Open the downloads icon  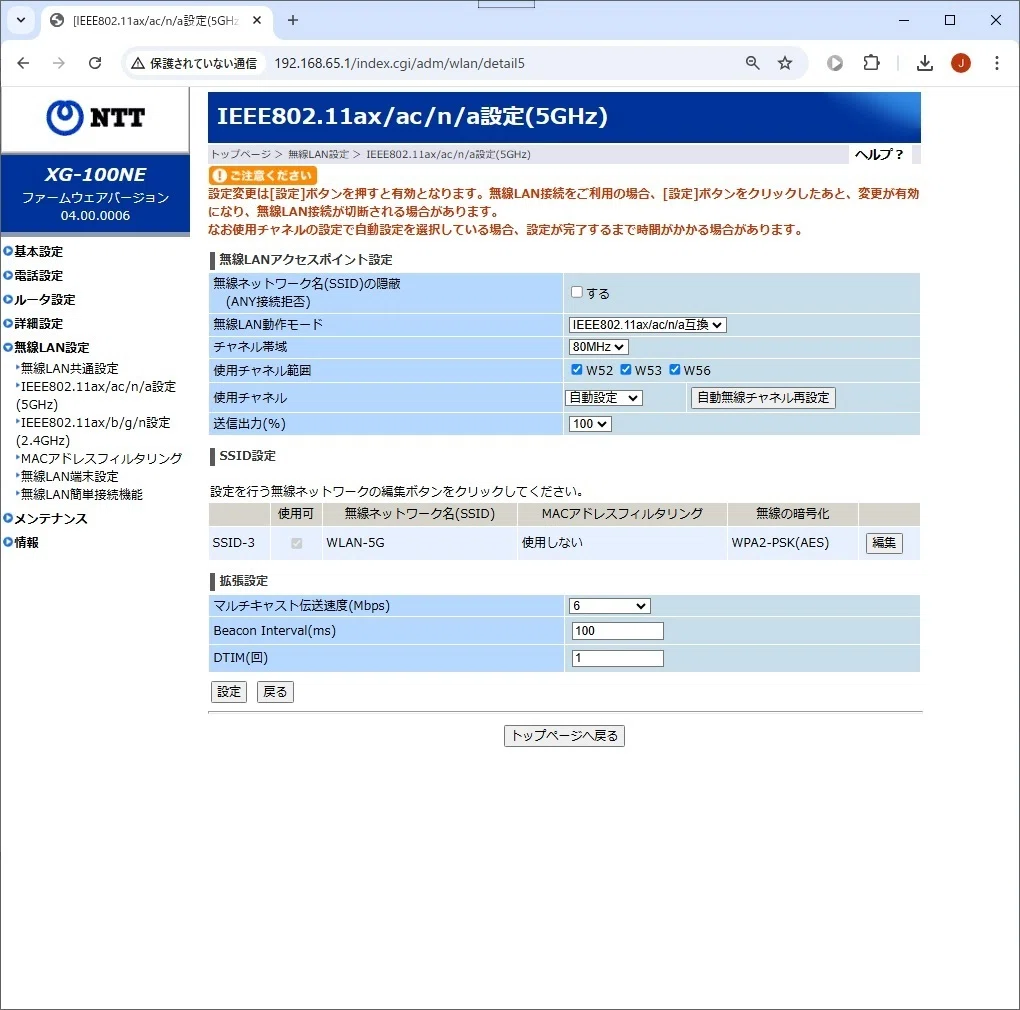point(924,63)
